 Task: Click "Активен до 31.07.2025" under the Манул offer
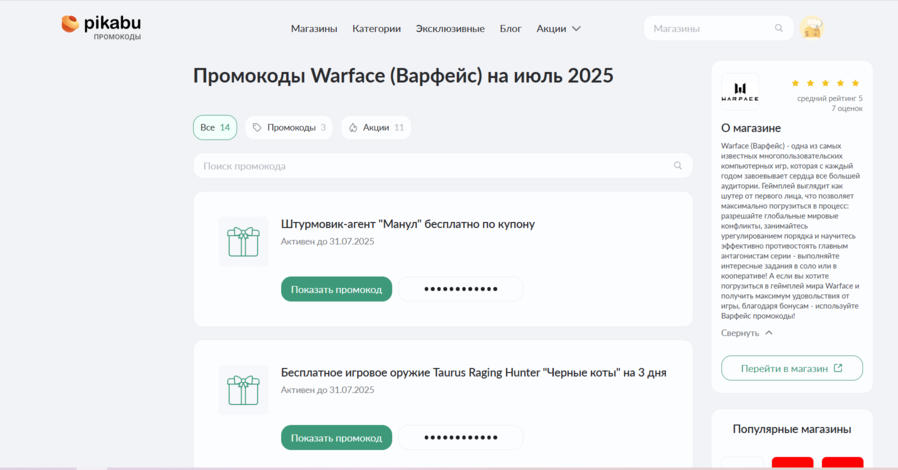[x=328, y=242]
